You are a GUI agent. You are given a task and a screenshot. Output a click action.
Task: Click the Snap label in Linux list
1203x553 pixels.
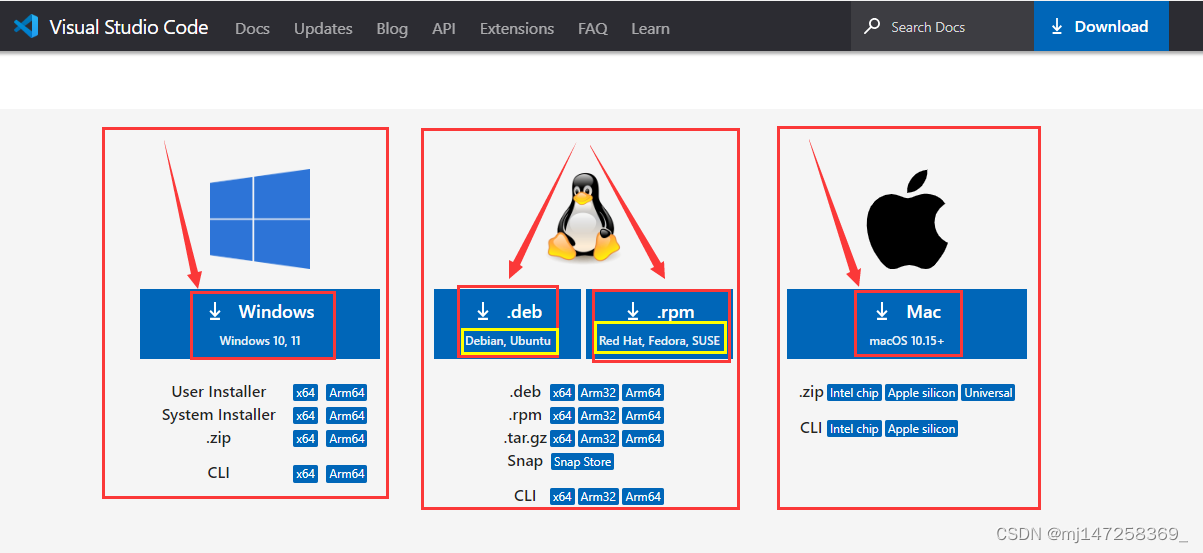coord(525,461)
